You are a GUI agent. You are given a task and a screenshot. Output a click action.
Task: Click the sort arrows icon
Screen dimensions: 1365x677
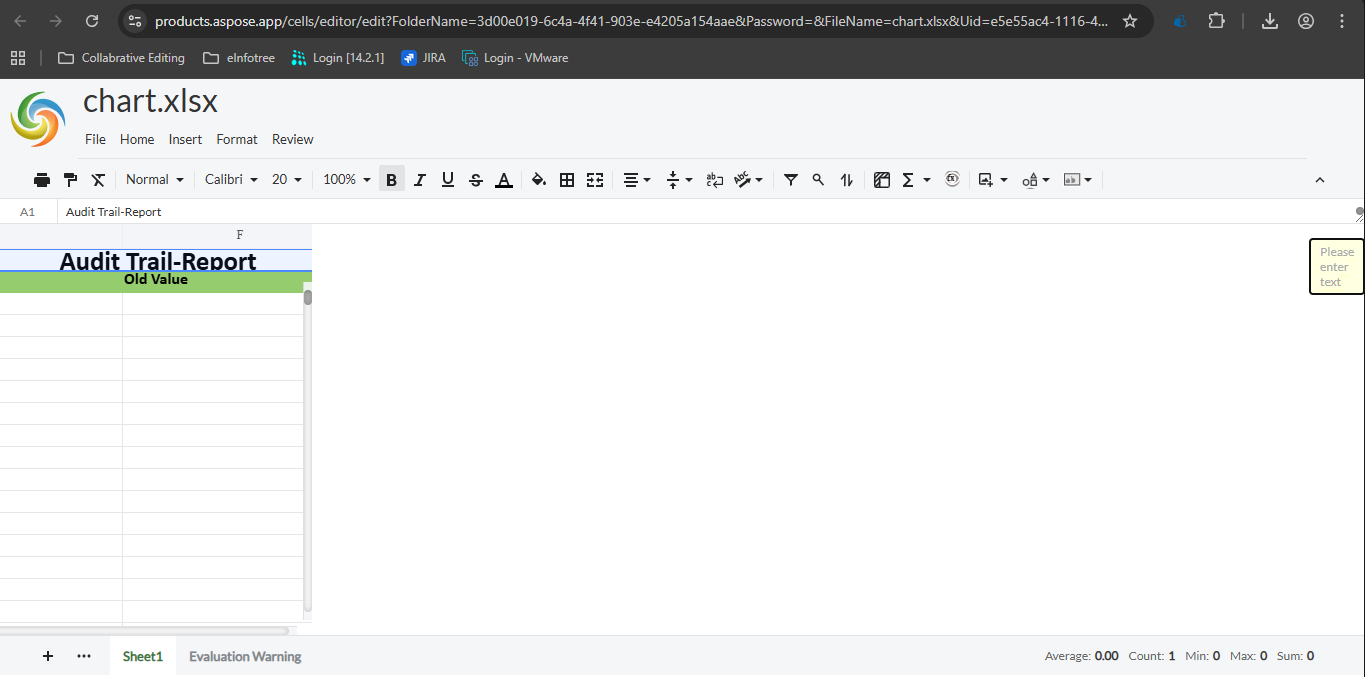[847, 180]
